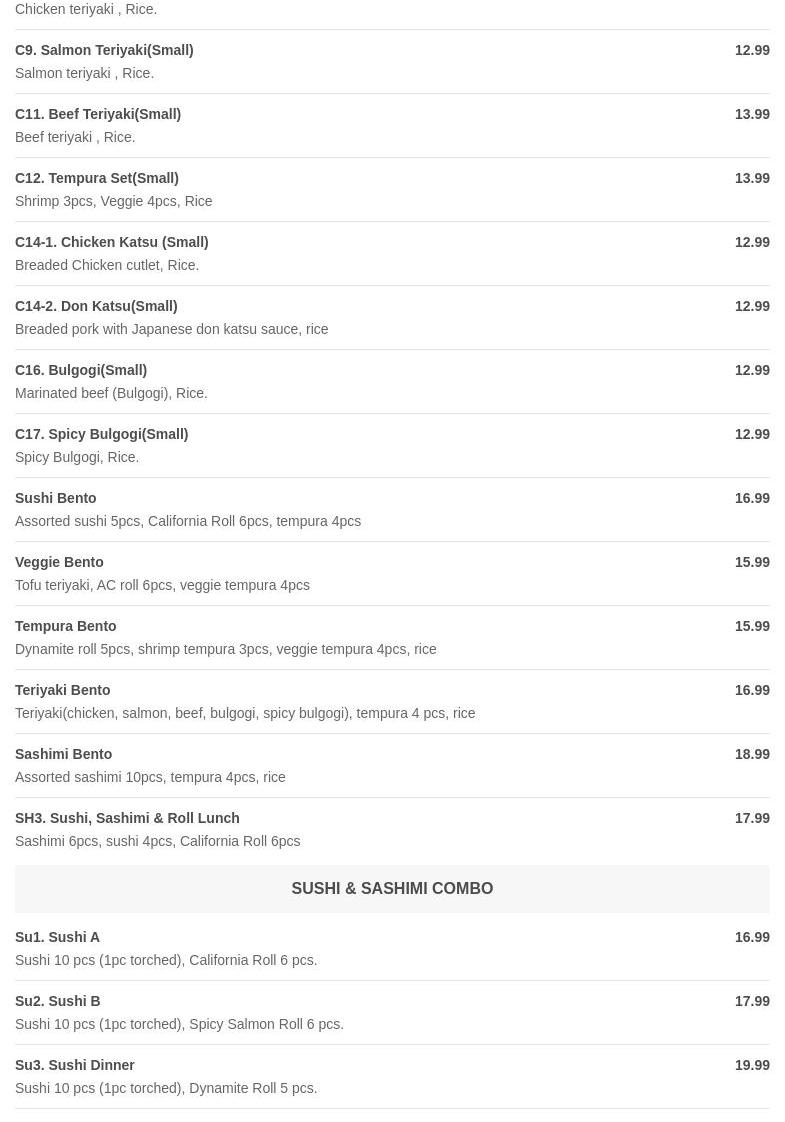The width and height of the screenshot is (785, 1122).
Task: Click the Tempura Bento title
Action: click(x=66, y=626)
